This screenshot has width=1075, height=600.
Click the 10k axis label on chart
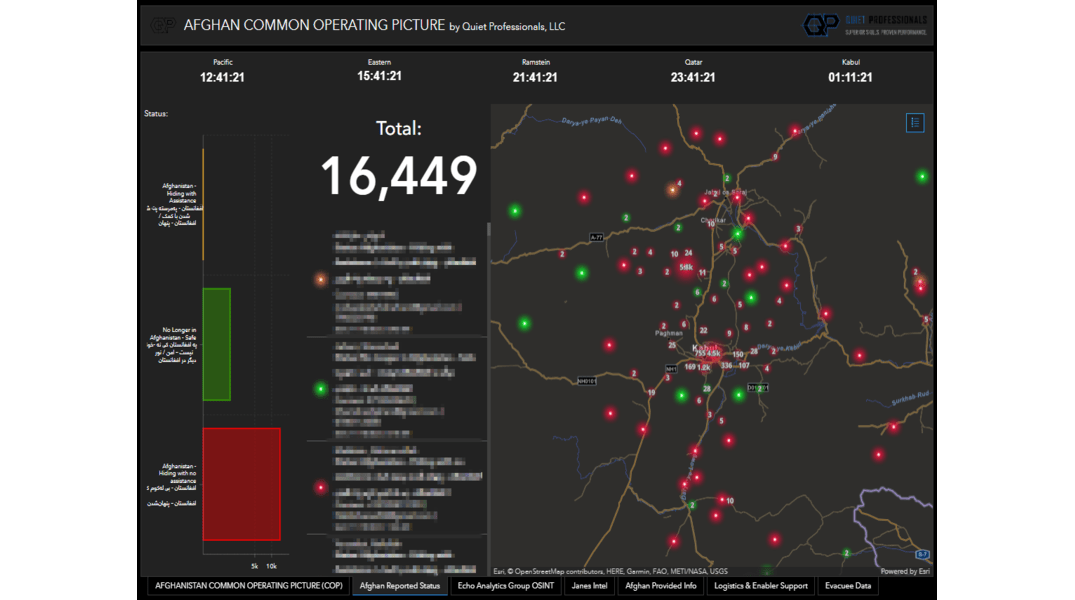(x=271, y=566)
